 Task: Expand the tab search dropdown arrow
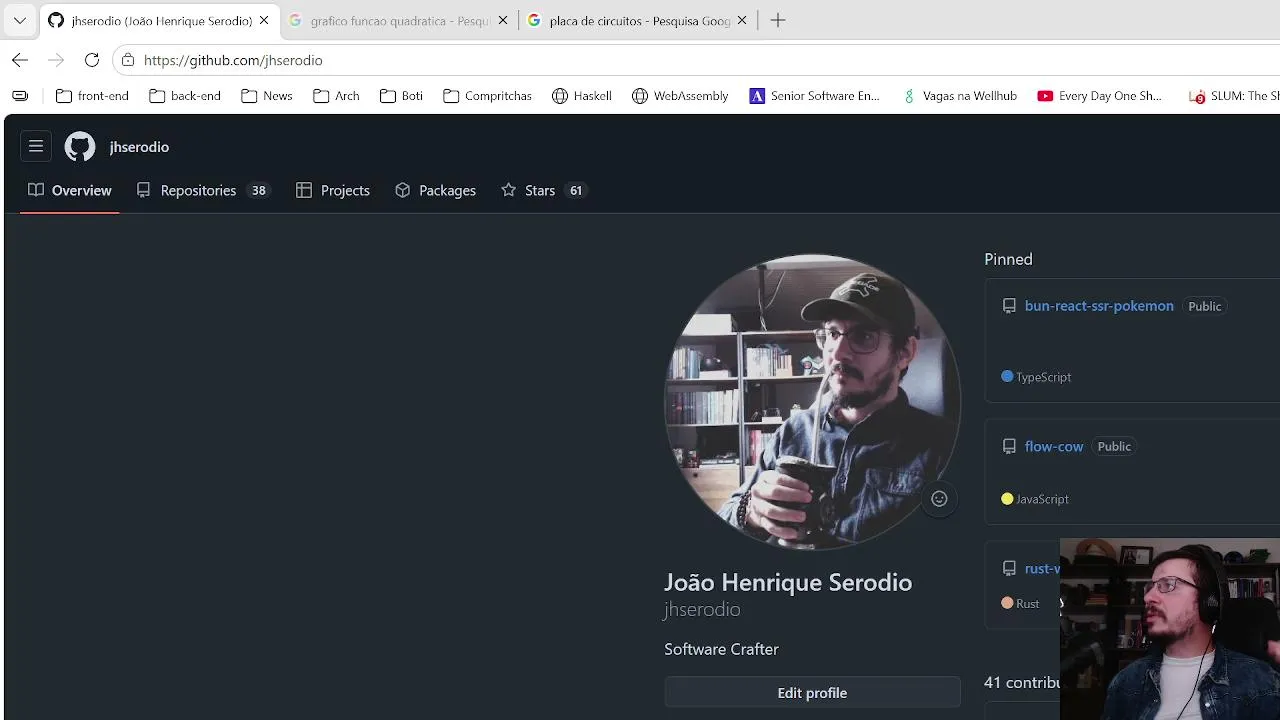[19, 20]
